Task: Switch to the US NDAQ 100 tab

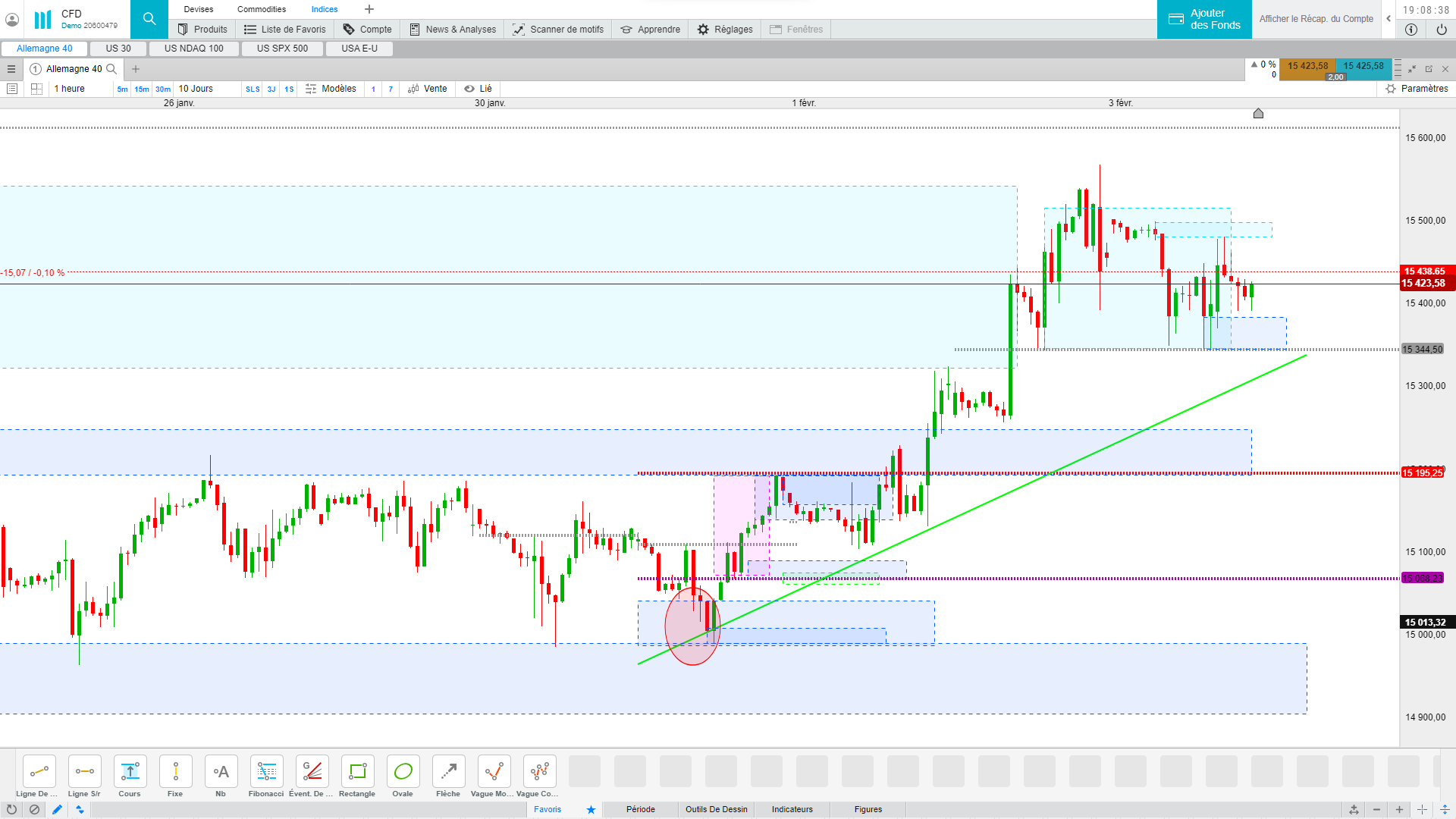Action: tap(193, 49)
